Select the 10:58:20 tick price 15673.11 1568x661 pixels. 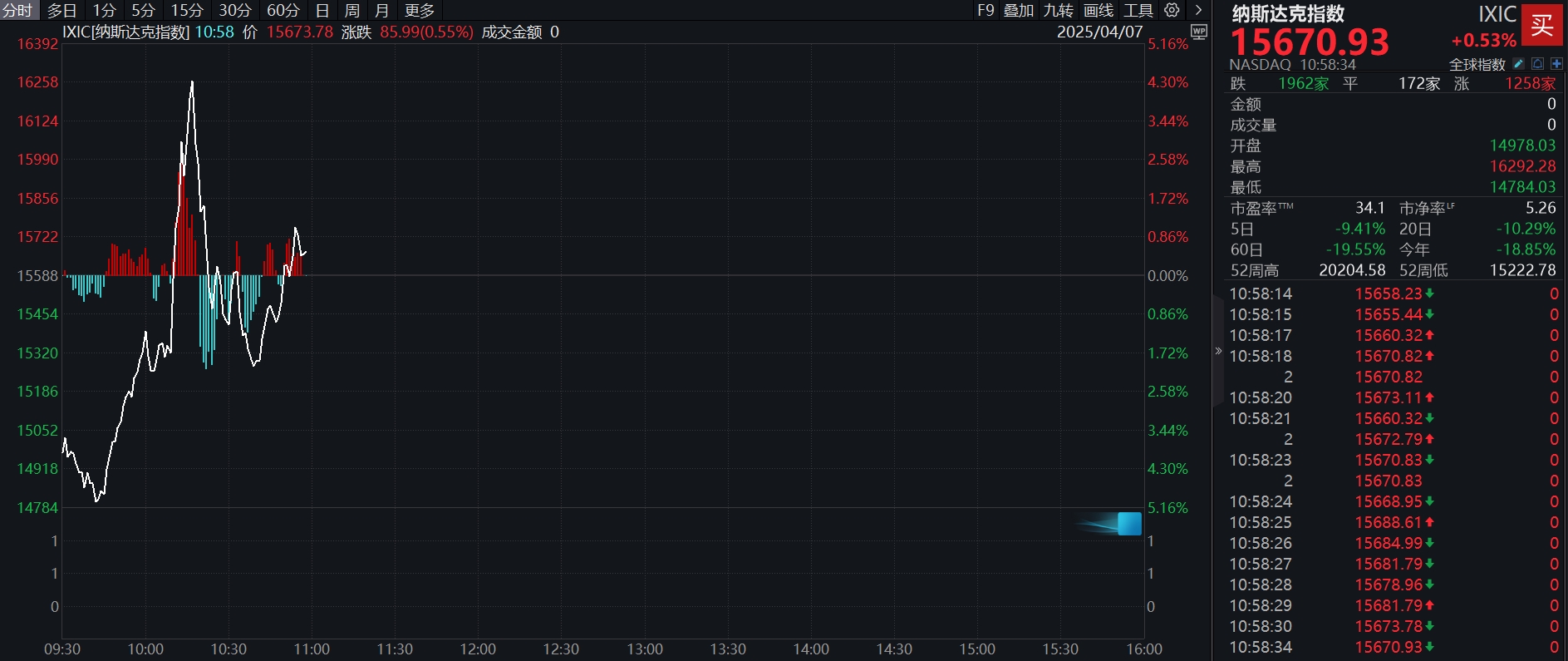click(x=1389, y=397)
